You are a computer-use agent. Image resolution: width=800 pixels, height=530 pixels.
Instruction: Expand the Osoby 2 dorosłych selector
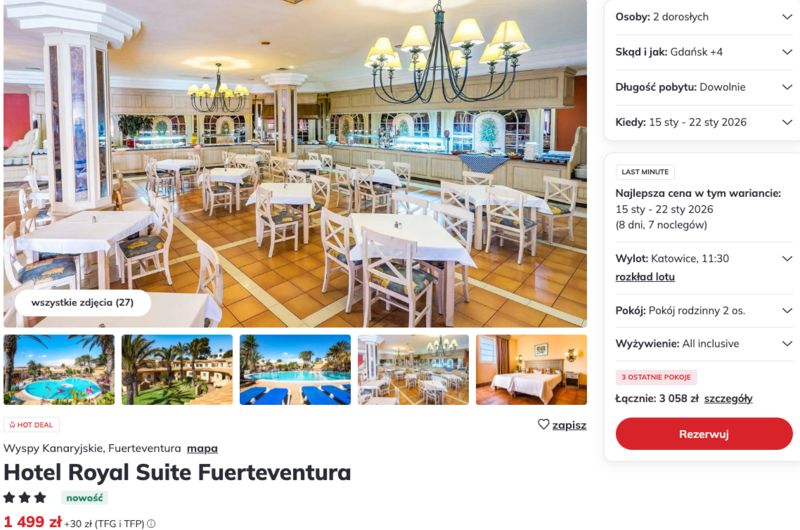point(704,17)
